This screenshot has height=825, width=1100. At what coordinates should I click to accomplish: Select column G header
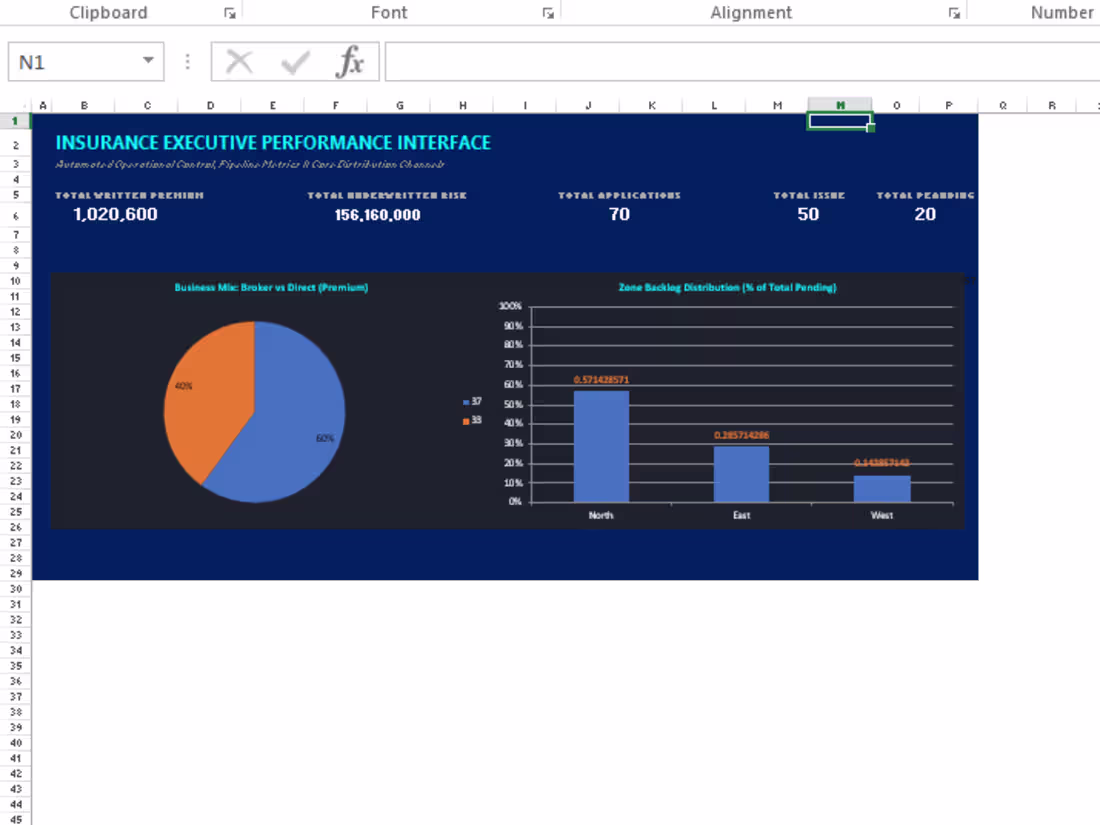[x=400, y=105]
